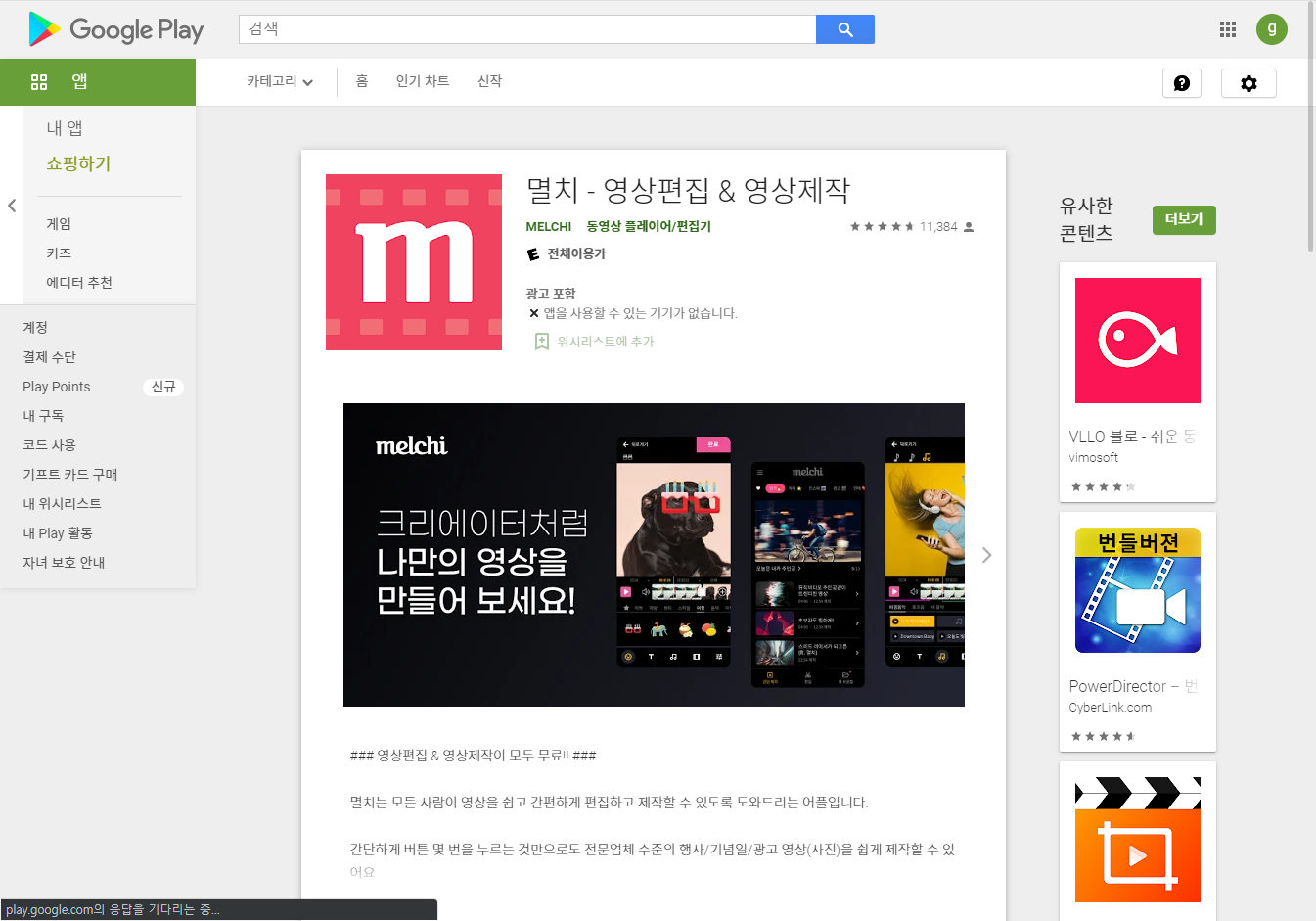Click the 11,384 ratings count
This screenshot has height=921, width=1316.
[x=938, y=227]
